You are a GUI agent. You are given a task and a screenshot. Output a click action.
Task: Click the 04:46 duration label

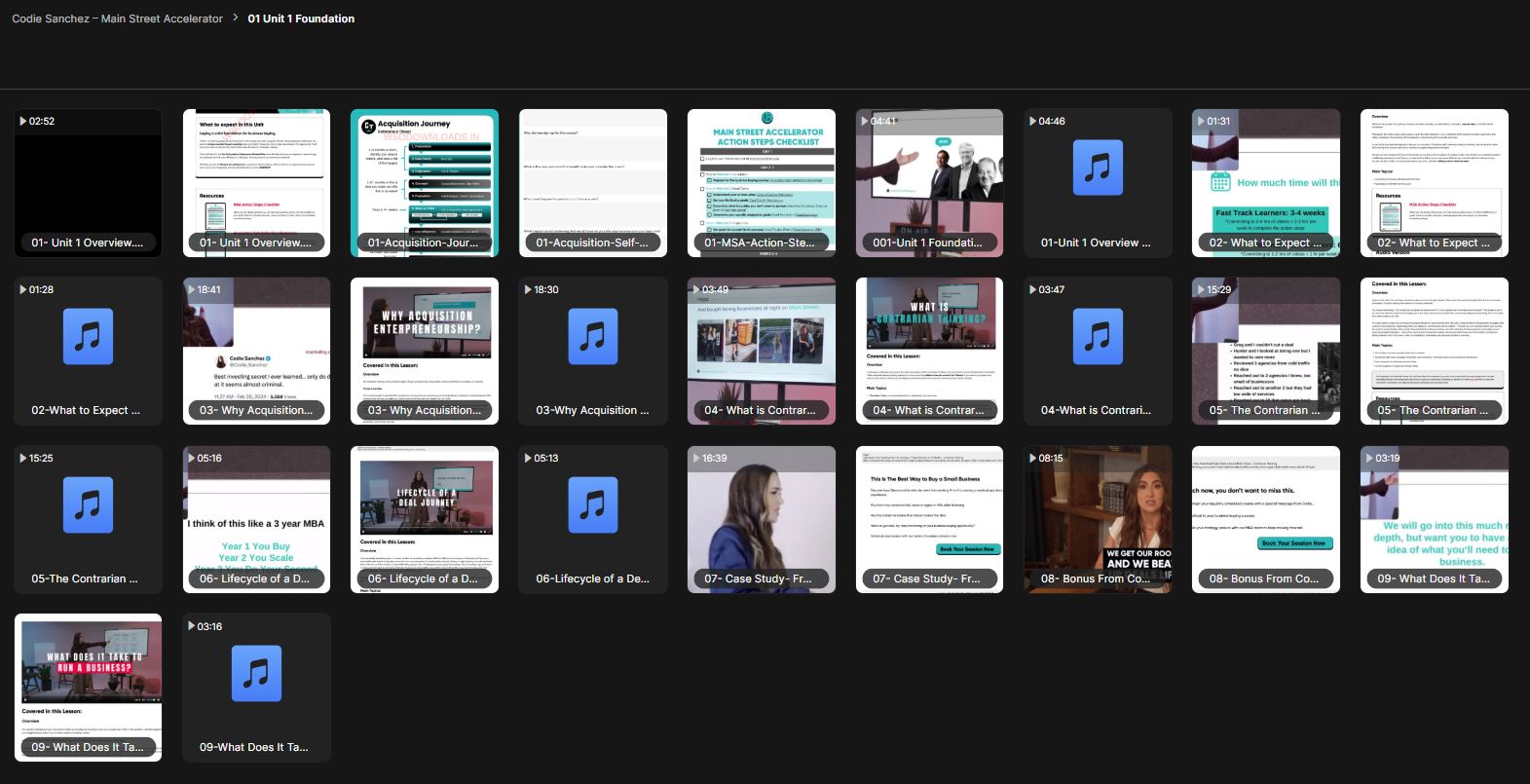(x=1052, y=122)
